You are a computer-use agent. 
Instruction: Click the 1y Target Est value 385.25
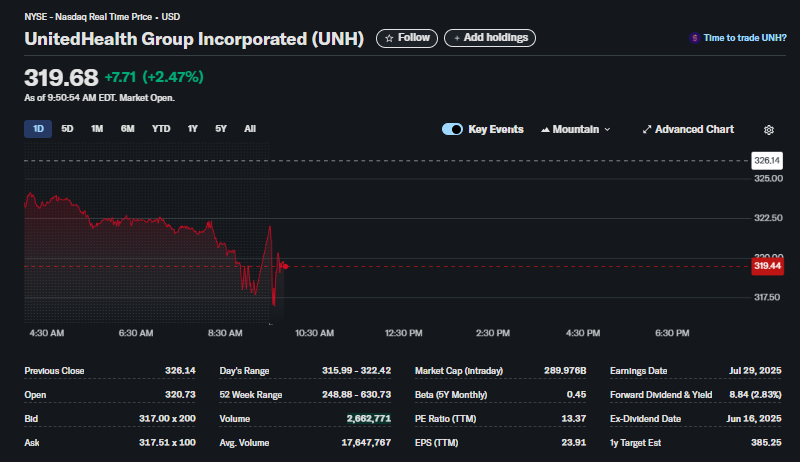click(x=766, y=443)
